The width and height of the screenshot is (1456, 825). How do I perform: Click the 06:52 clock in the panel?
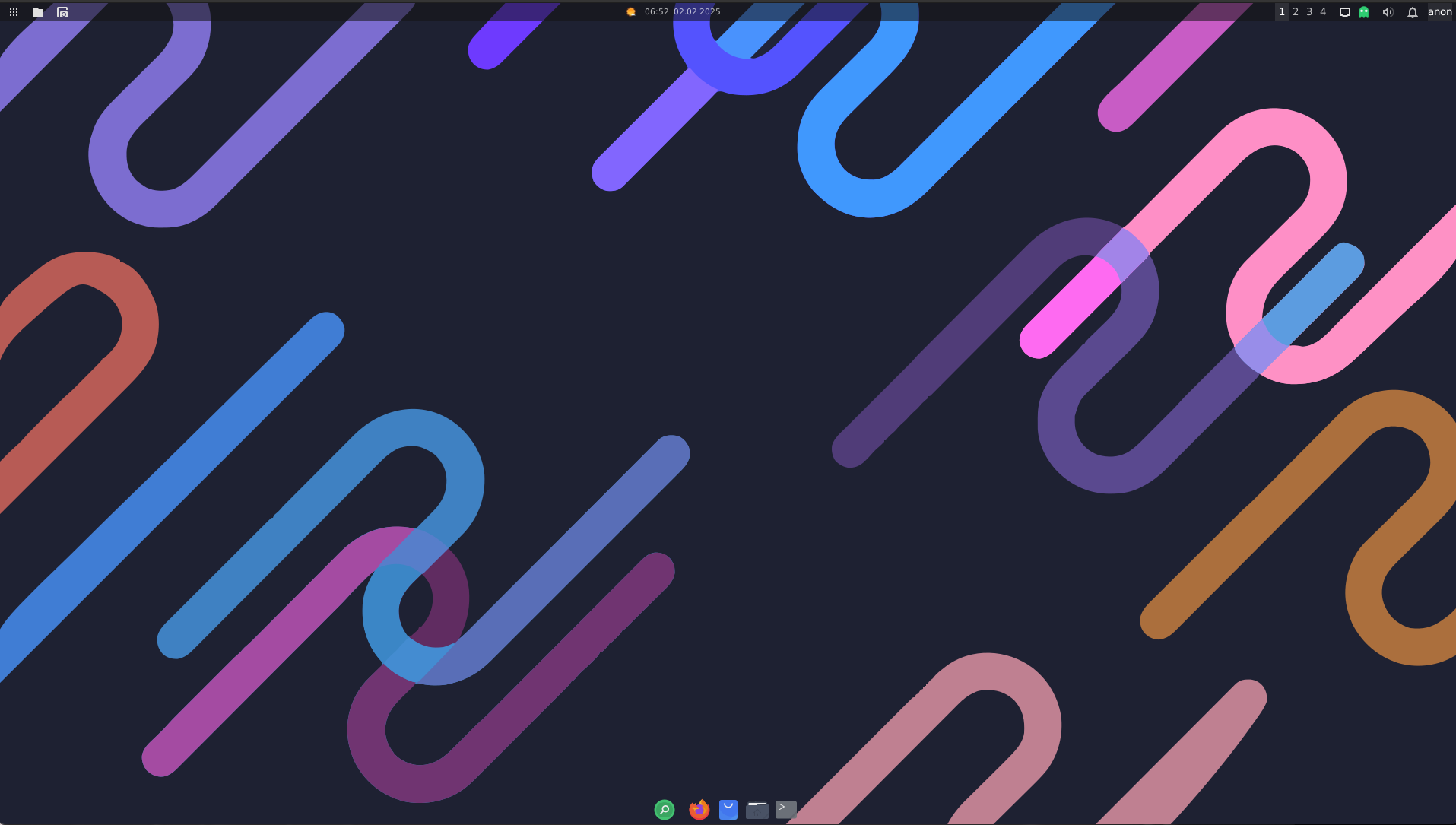[x=656, y=12]
